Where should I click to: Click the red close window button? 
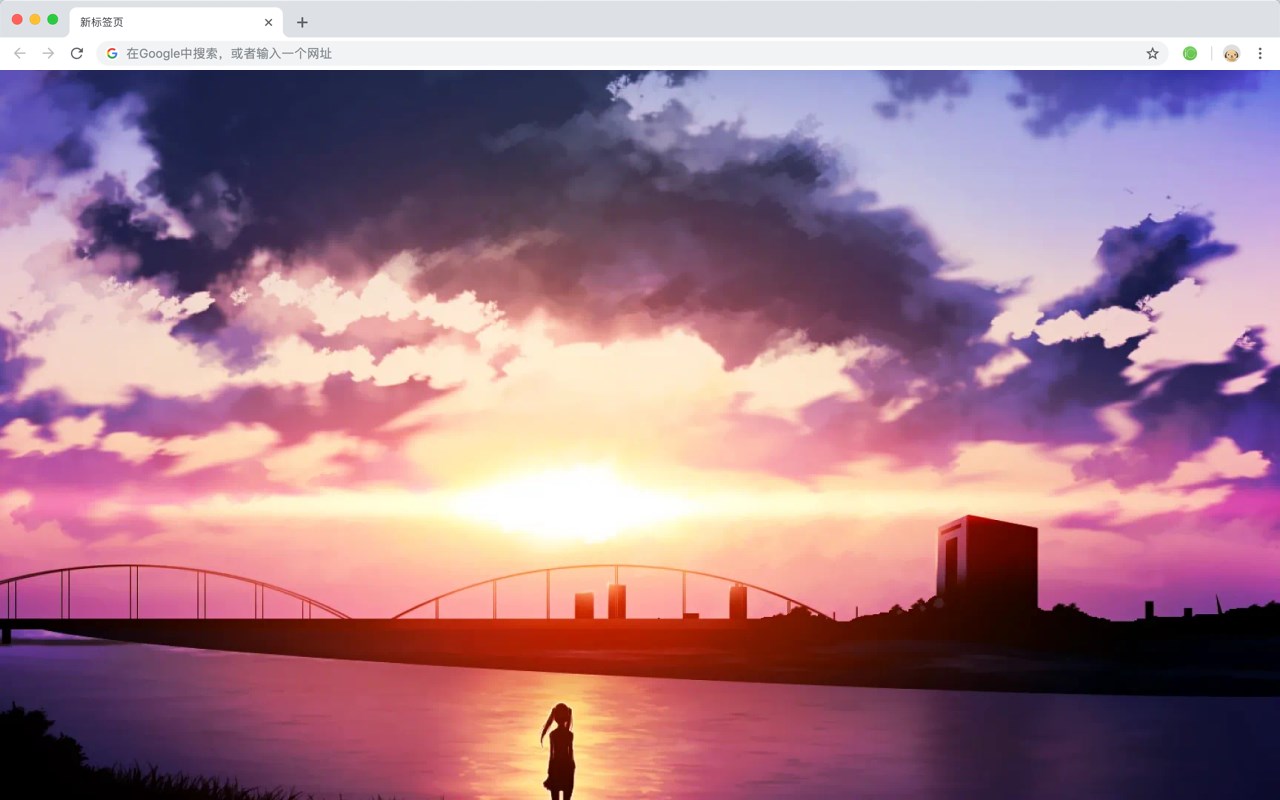(x=17, y=19)
